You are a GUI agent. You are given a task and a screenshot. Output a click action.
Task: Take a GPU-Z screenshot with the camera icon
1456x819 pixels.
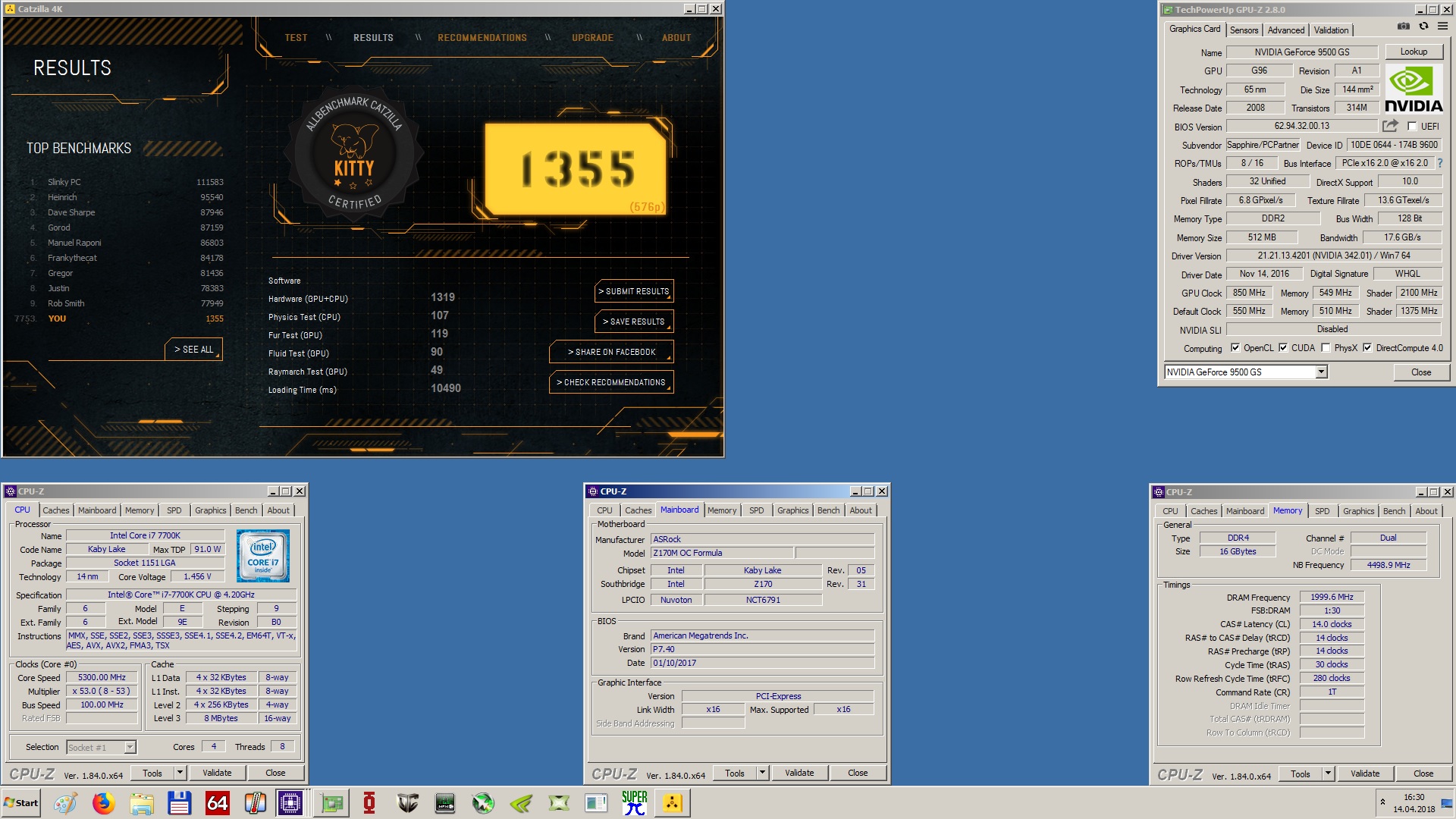[1404, 26]
